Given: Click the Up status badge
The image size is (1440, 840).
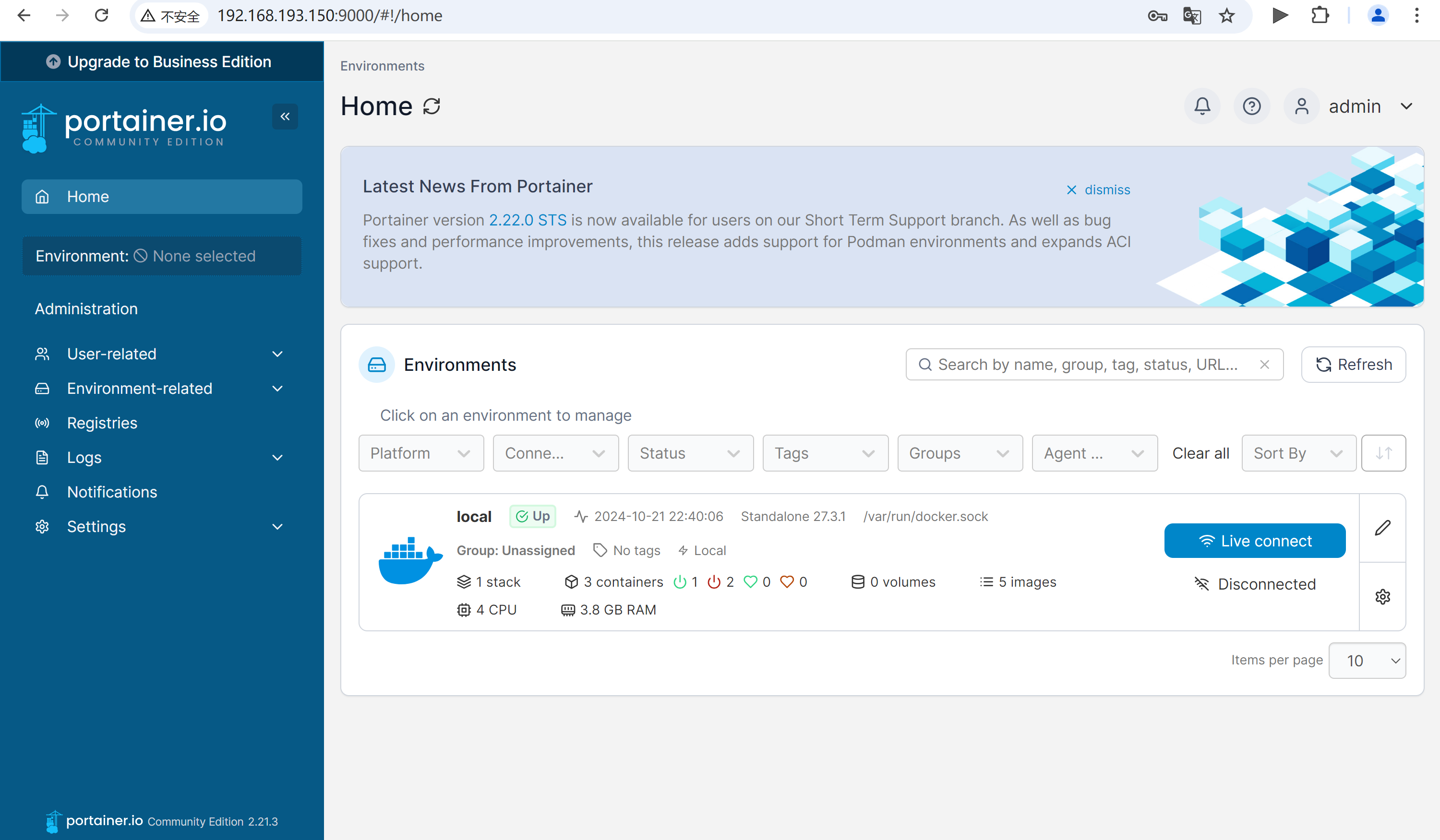Looking at the screenshot, I should click(533, 517).
